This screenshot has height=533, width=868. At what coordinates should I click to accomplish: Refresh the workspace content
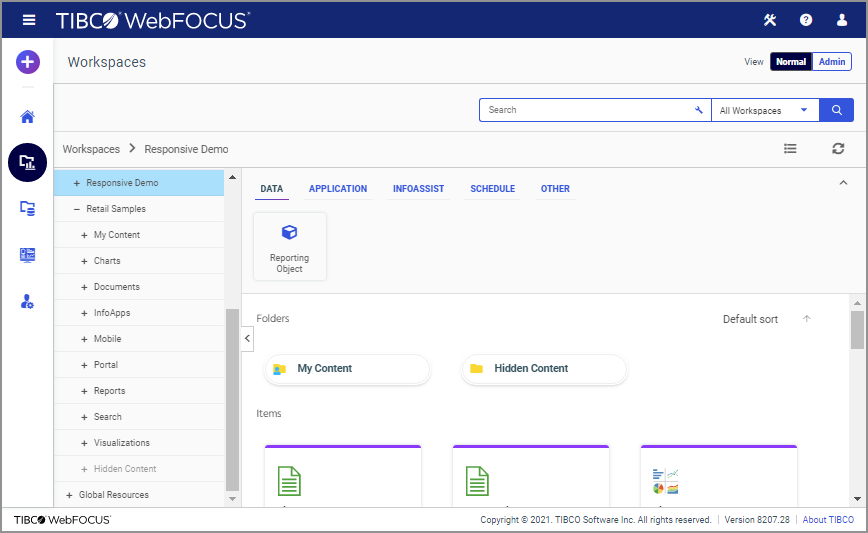click(x=838, y=148)
